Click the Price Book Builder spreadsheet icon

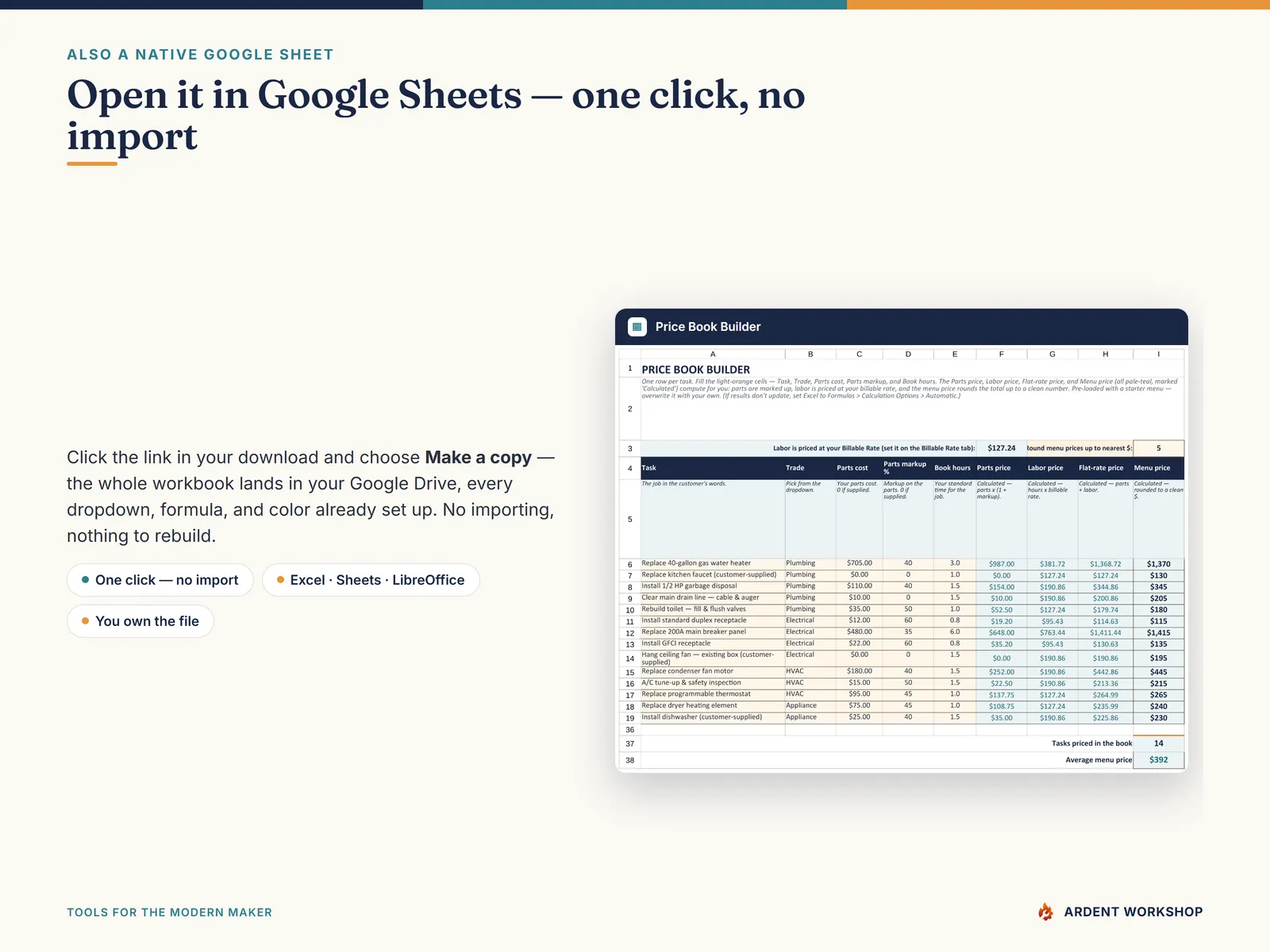coord(637,327)
